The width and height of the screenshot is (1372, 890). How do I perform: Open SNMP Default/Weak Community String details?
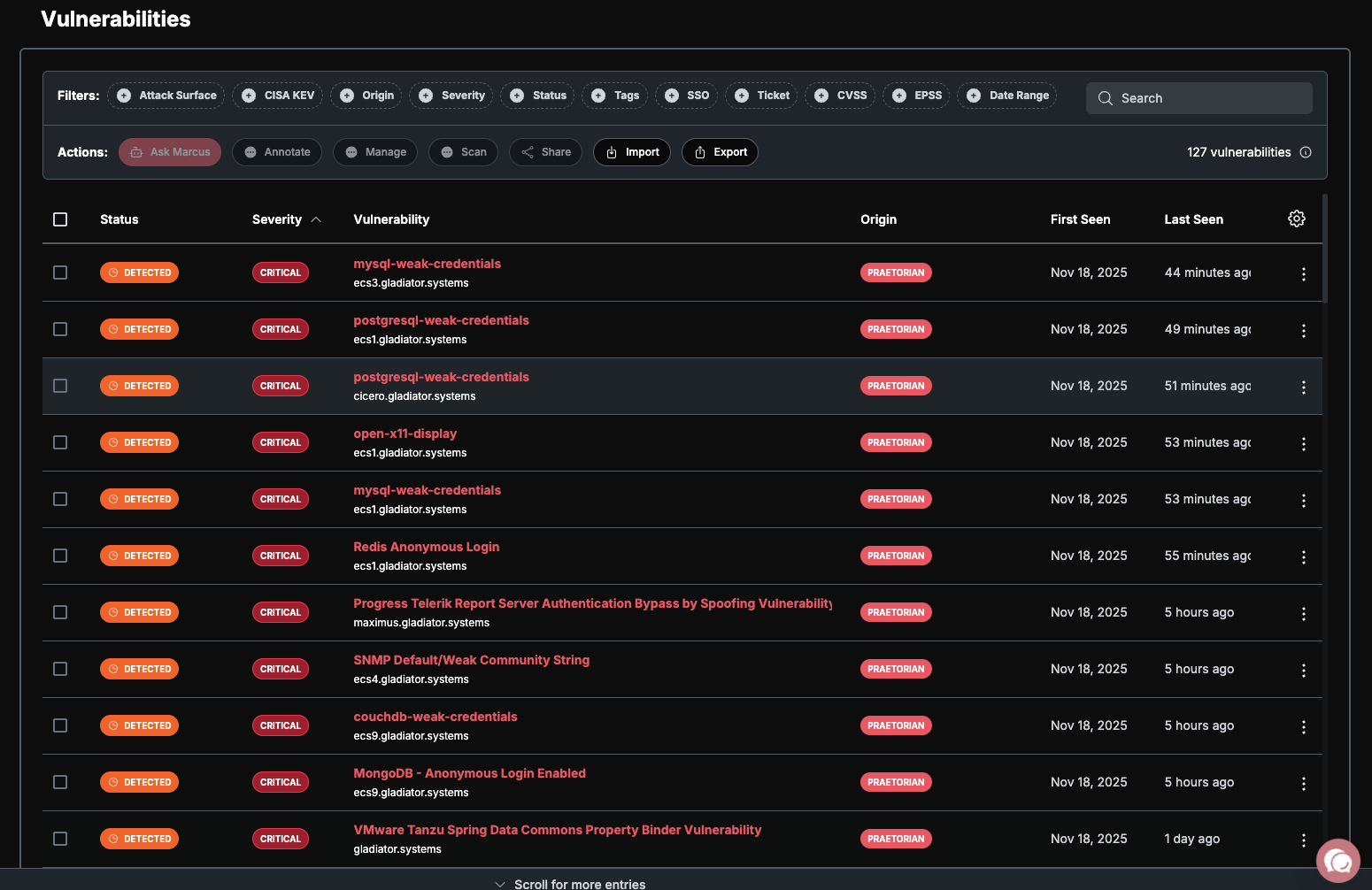pos(471,660)
